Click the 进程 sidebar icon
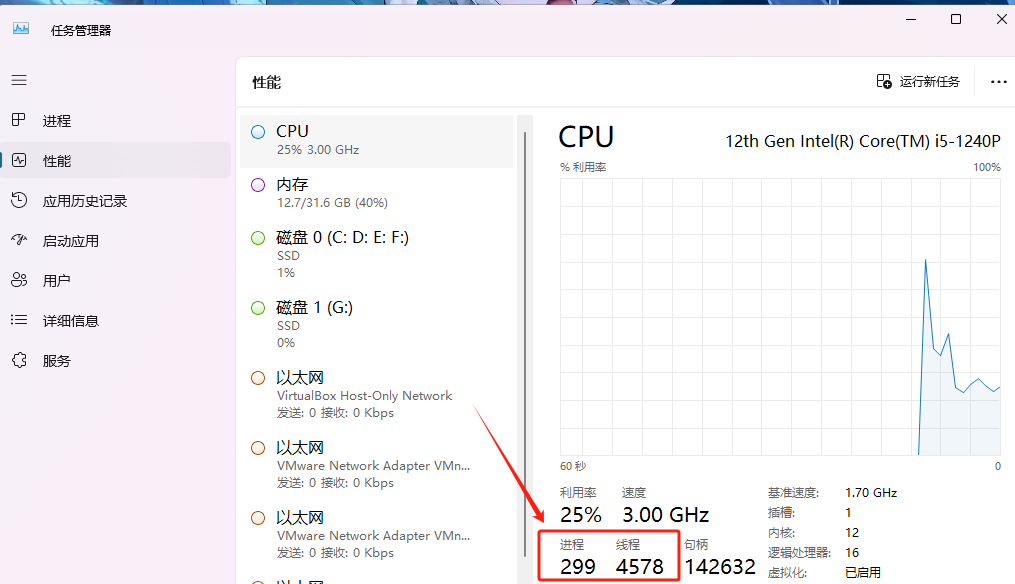 [x=19, y=120]
